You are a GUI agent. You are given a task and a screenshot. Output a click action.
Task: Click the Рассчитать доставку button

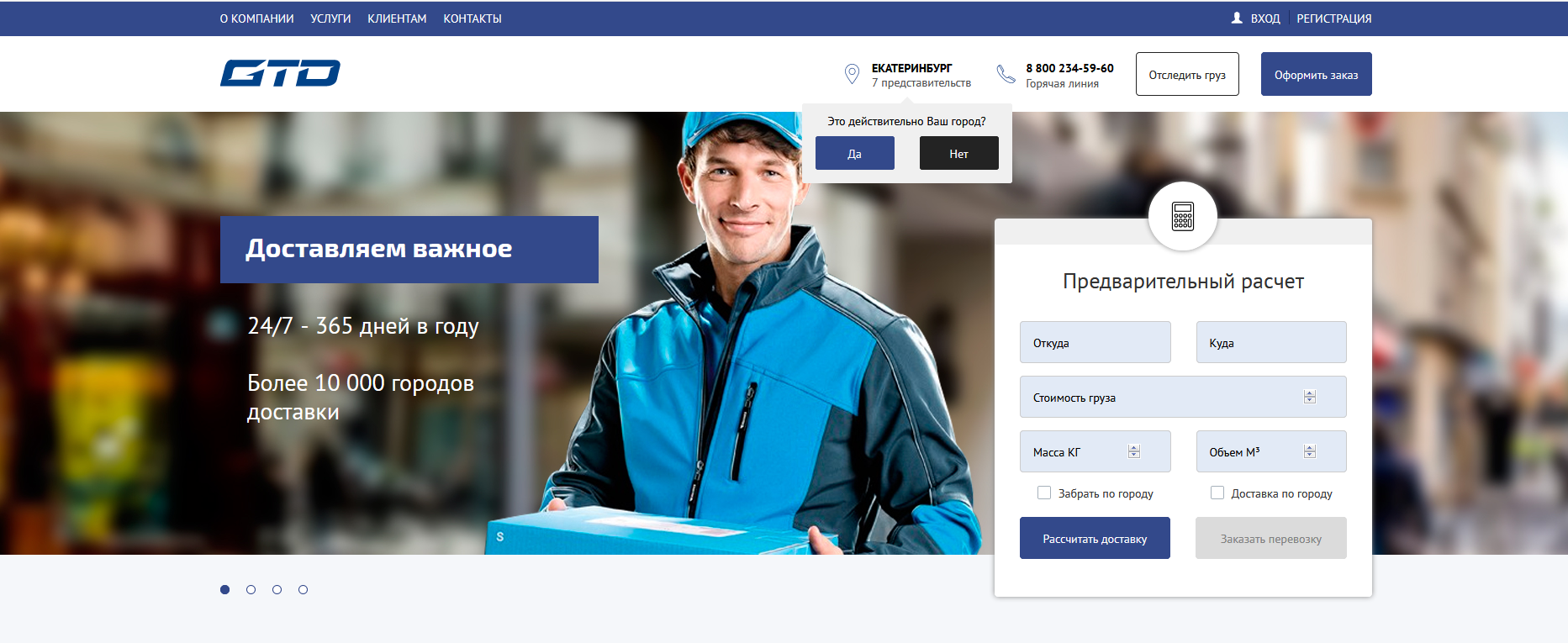click(1095, 538)
